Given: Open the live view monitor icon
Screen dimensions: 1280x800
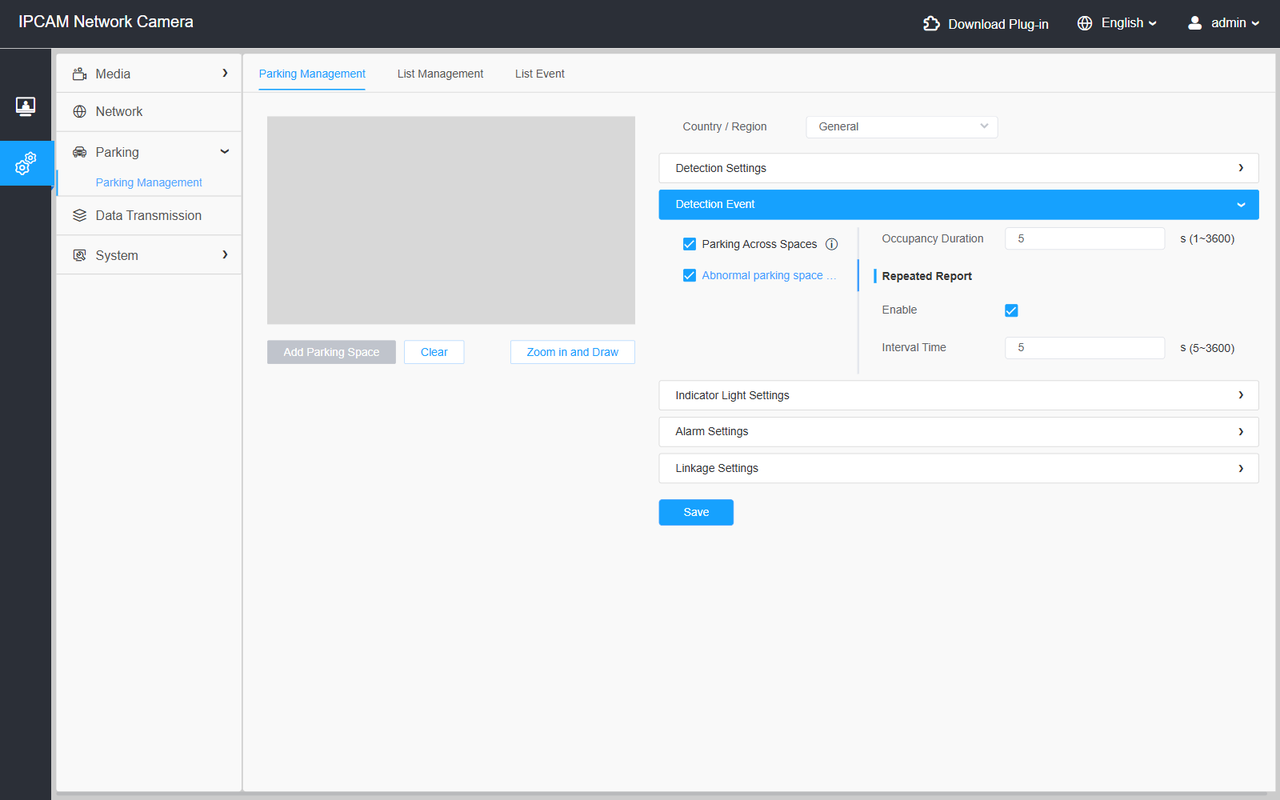Looking at the screenshot, I should (26, 106).
